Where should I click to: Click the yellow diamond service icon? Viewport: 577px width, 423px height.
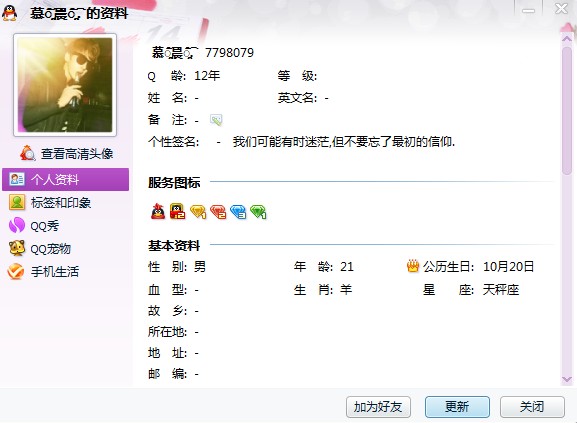coord(198,212)
